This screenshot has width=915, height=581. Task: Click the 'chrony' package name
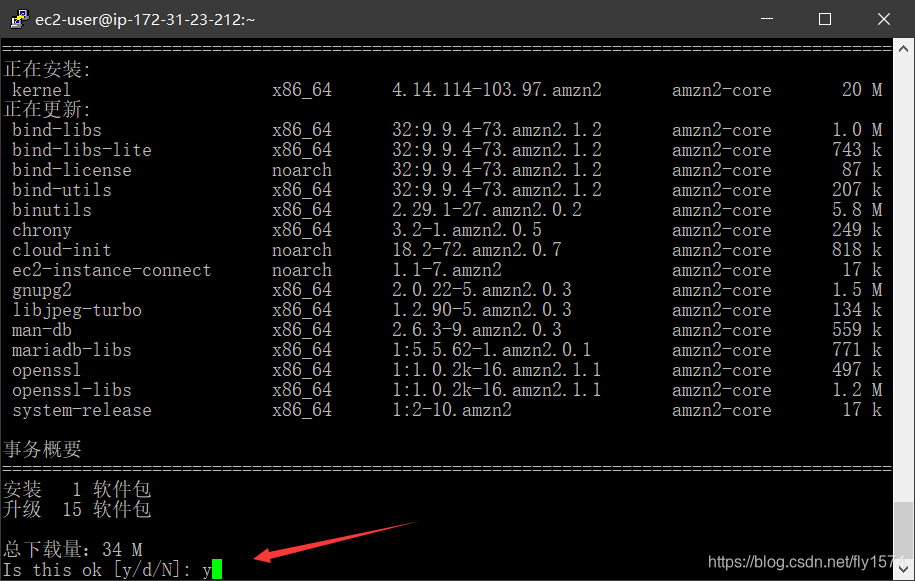pos(41,230)
